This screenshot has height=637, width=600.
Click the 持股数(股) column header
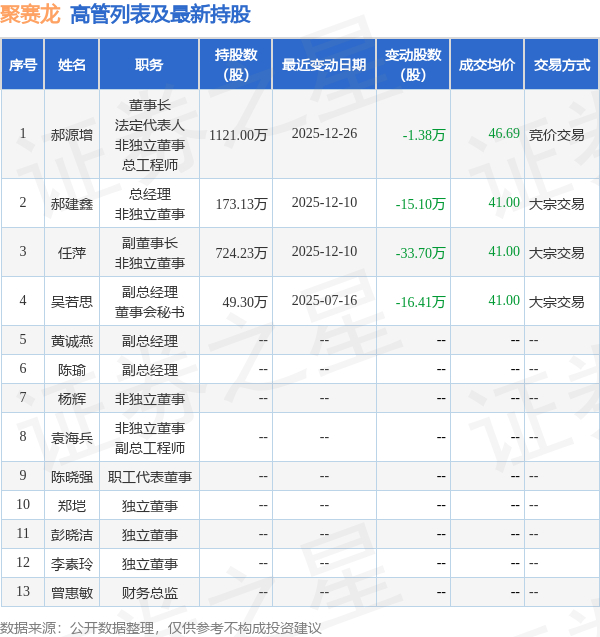tap(236, 64)
